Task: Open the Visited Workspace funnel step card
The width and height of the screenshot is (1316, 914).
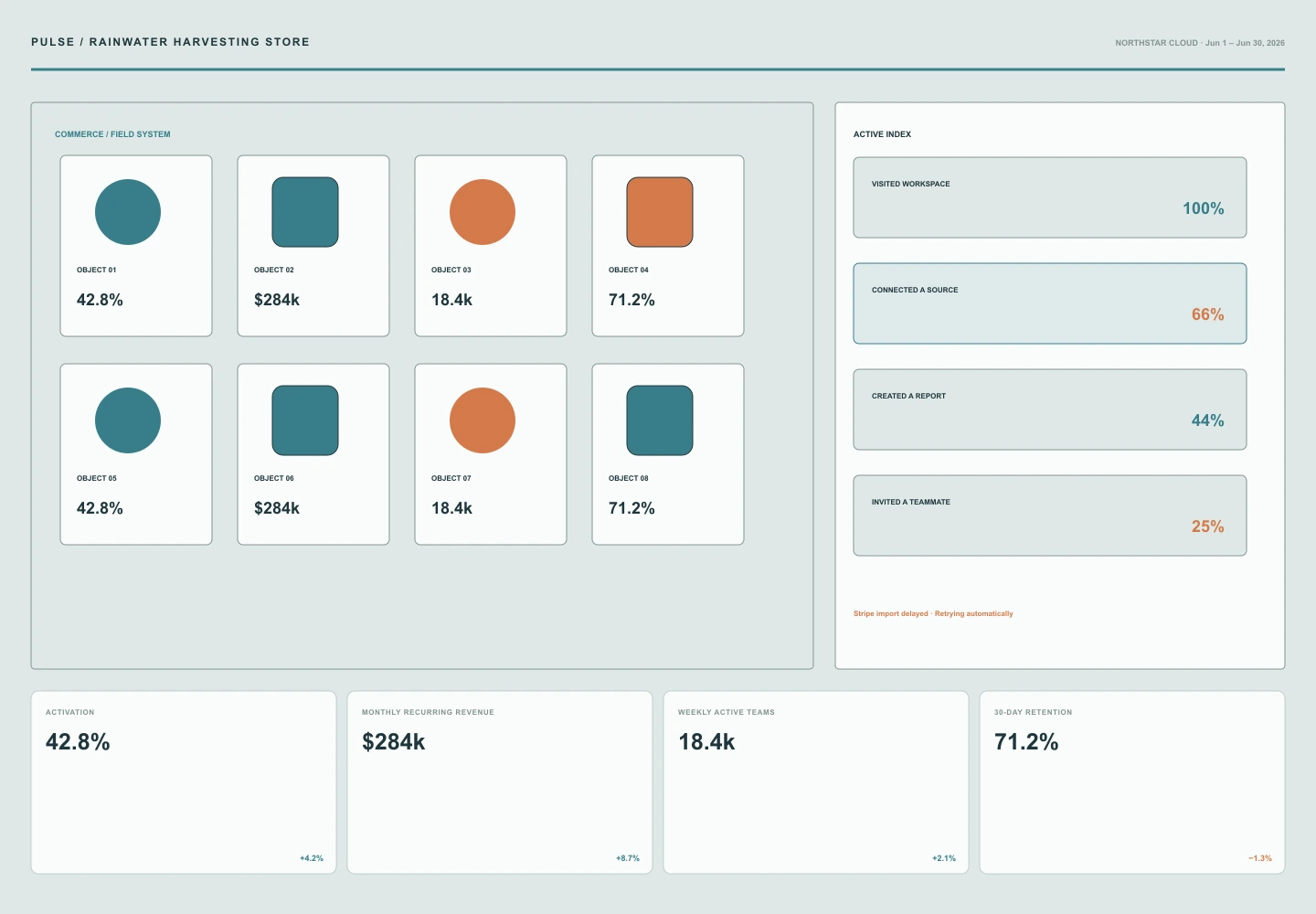Action: [1050, 197]
